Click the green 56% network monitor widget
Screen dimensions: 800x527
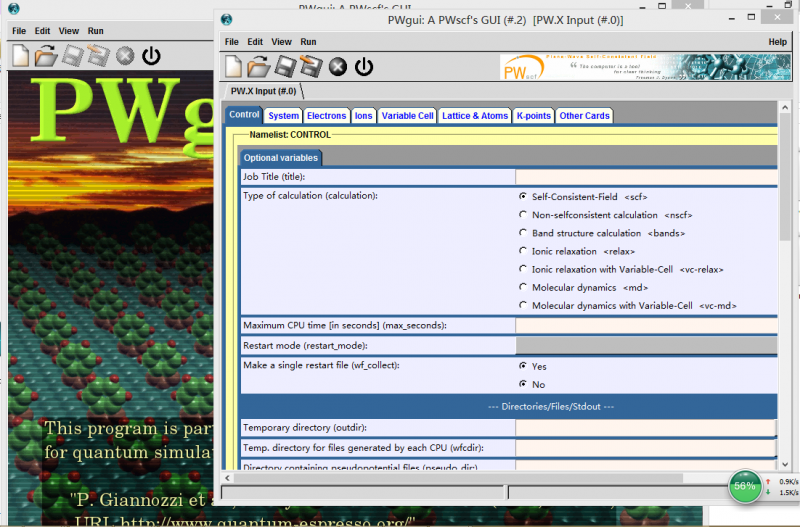(744, 486)
